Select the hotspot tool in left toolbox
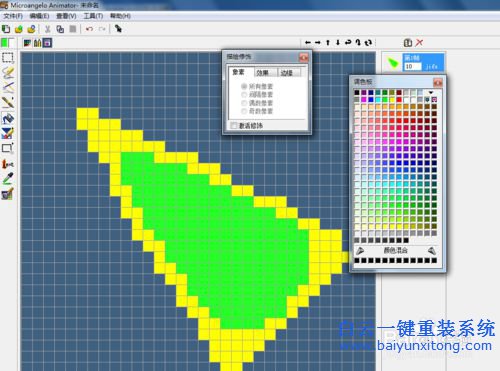Image resolution: width=500 pixels, height=371 pixels. pos(8,164)
